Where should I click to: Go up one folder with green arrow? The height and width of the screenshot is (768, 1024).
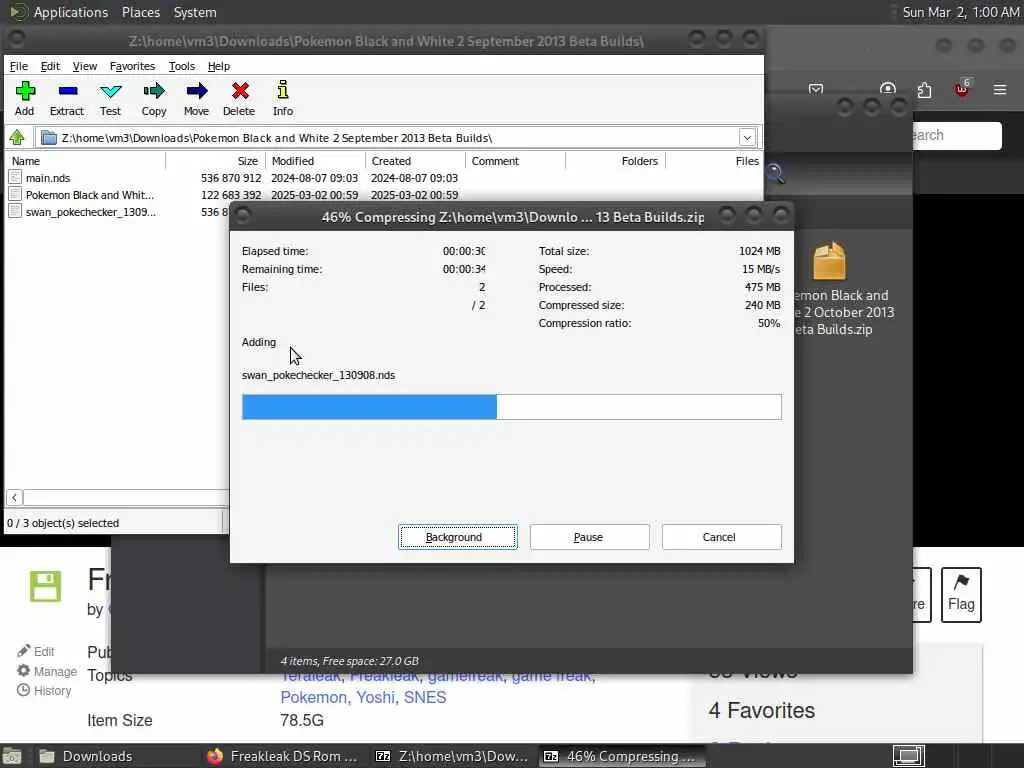coord(17,138)
